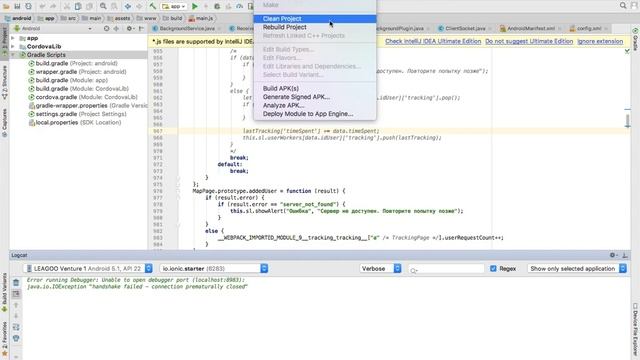Choose Build APK(s) from menu
This screenshot has width=640, height=360.
(x=315, y=88)
